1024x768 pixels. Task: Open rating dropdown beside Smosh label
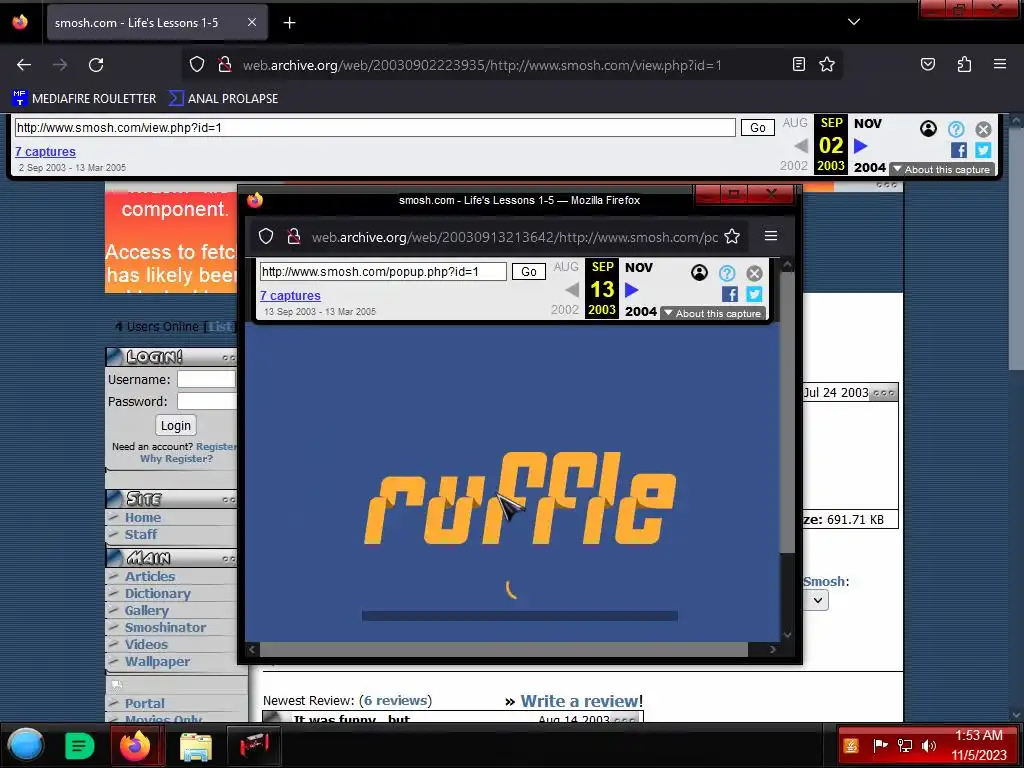tap(817, 600)
